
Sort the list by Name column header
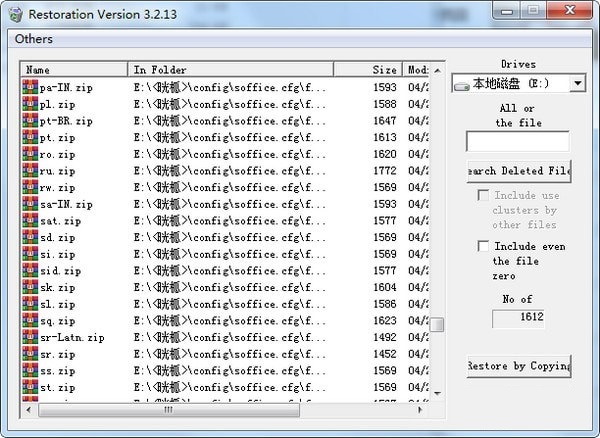click(75, 70)
